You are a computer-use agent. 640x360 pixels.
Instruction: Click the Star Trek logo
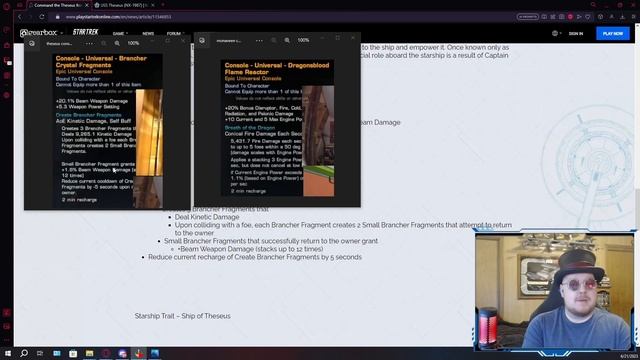coord(85,32)
